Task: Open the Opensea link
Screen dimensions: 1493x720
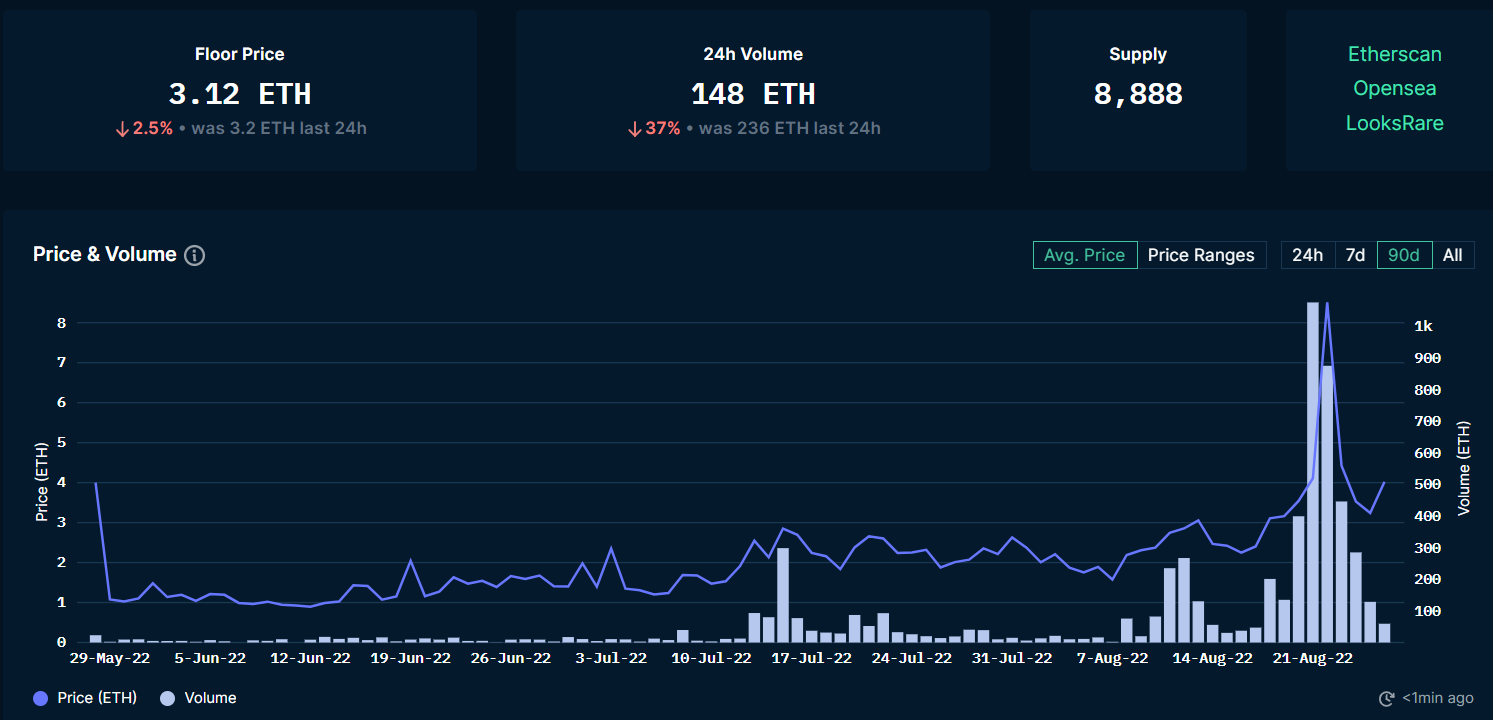Action: (1394, 88)
